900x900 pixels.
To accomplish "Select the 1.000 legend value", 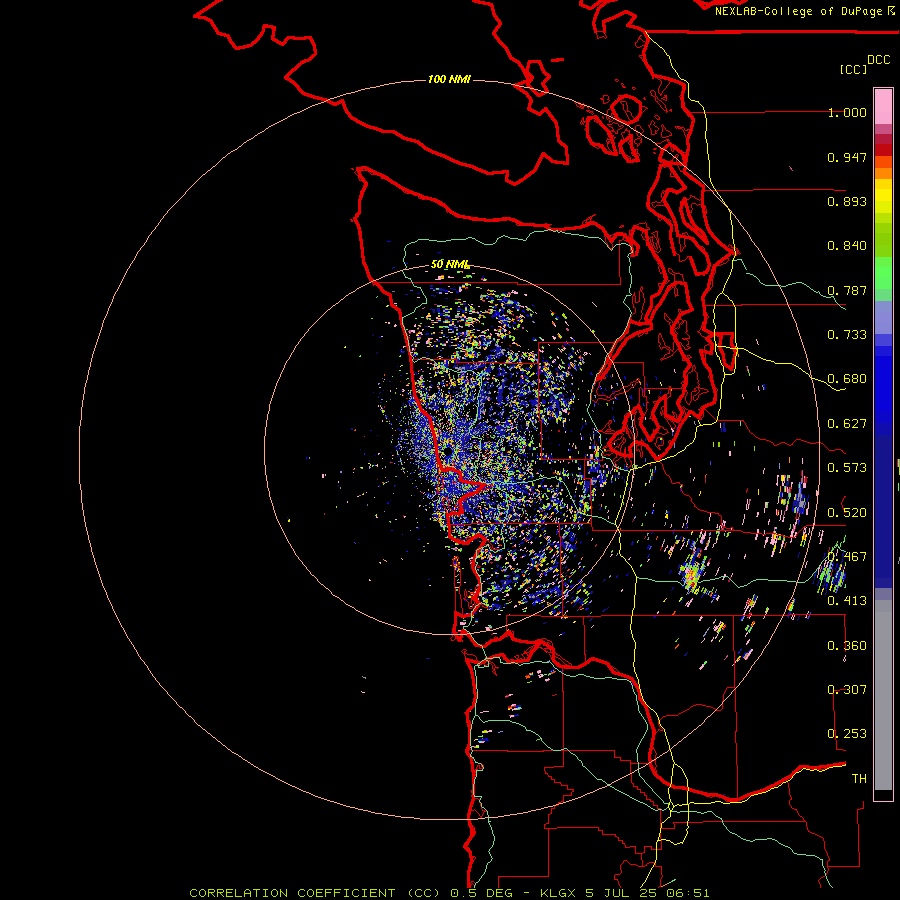I will tap(847, 112).
